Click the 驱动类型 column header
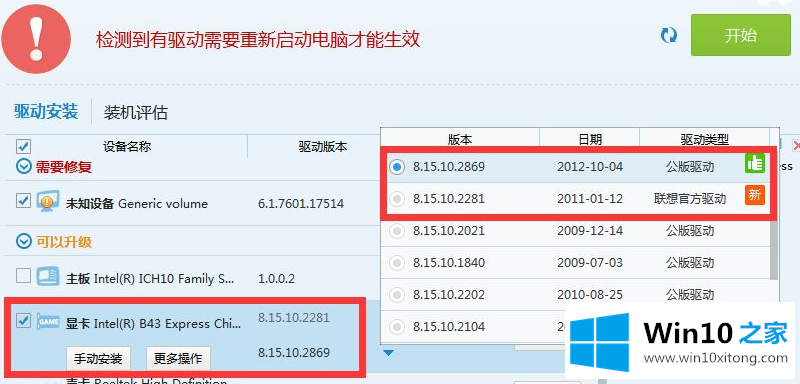 (x=704, y=139)
